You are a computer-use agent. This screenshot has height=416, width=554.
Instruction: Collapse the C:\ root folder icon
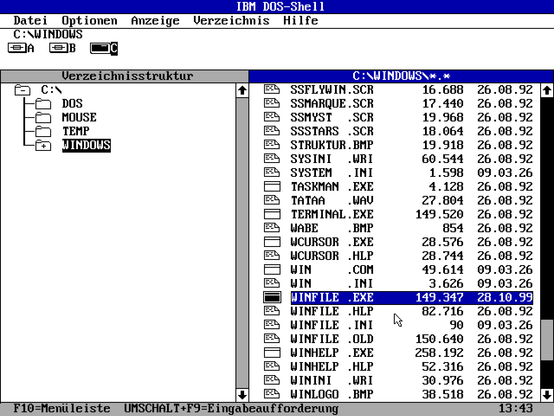coord(22,90)
